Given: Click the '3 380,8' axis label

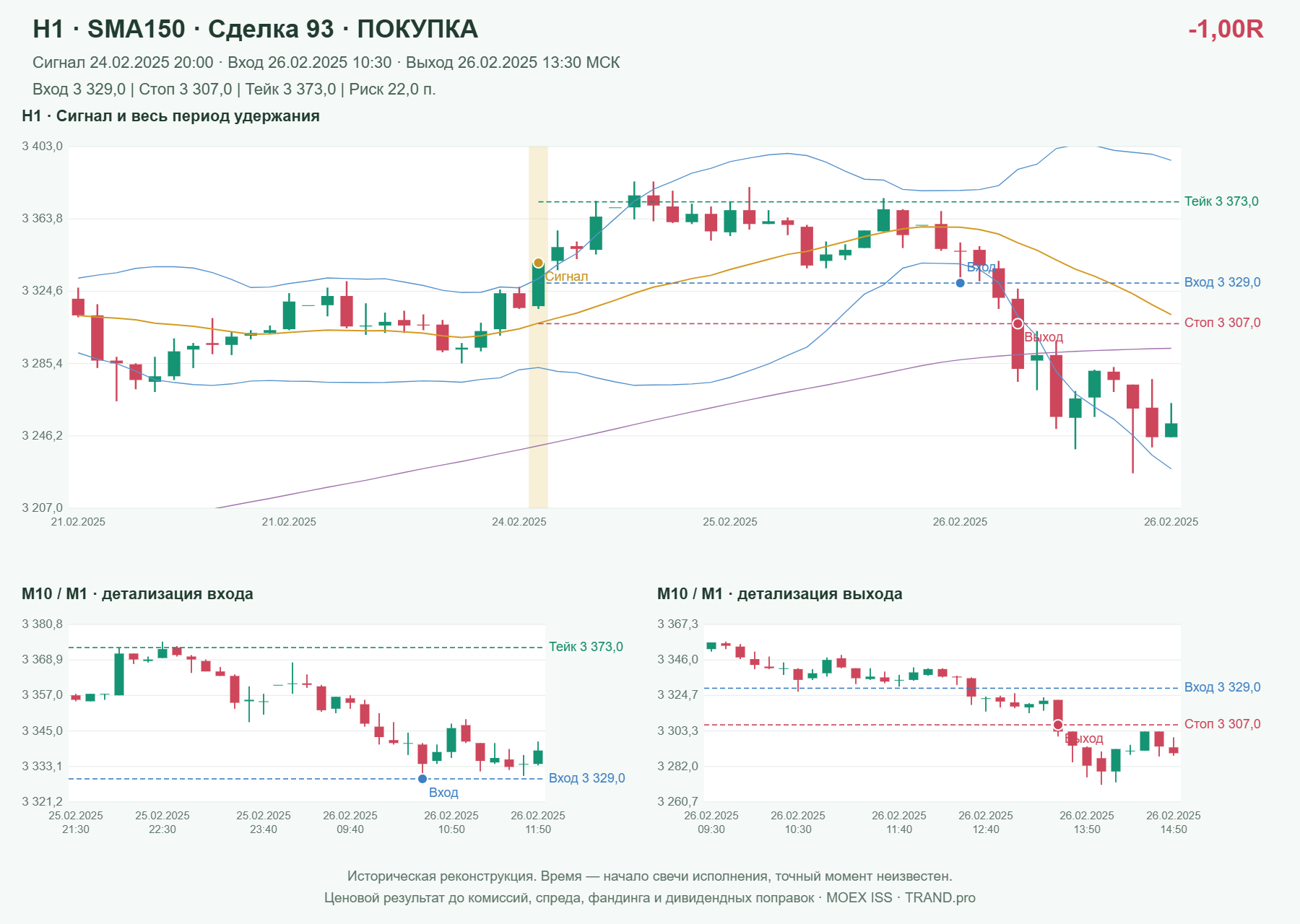Looking at the screenshot, I should coord(43,624).
